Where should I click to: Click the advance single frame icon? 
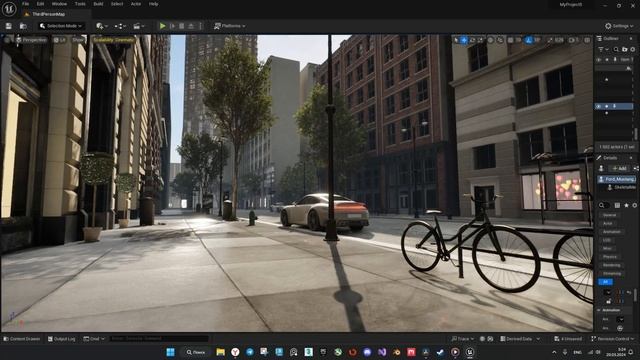[172, 26]
